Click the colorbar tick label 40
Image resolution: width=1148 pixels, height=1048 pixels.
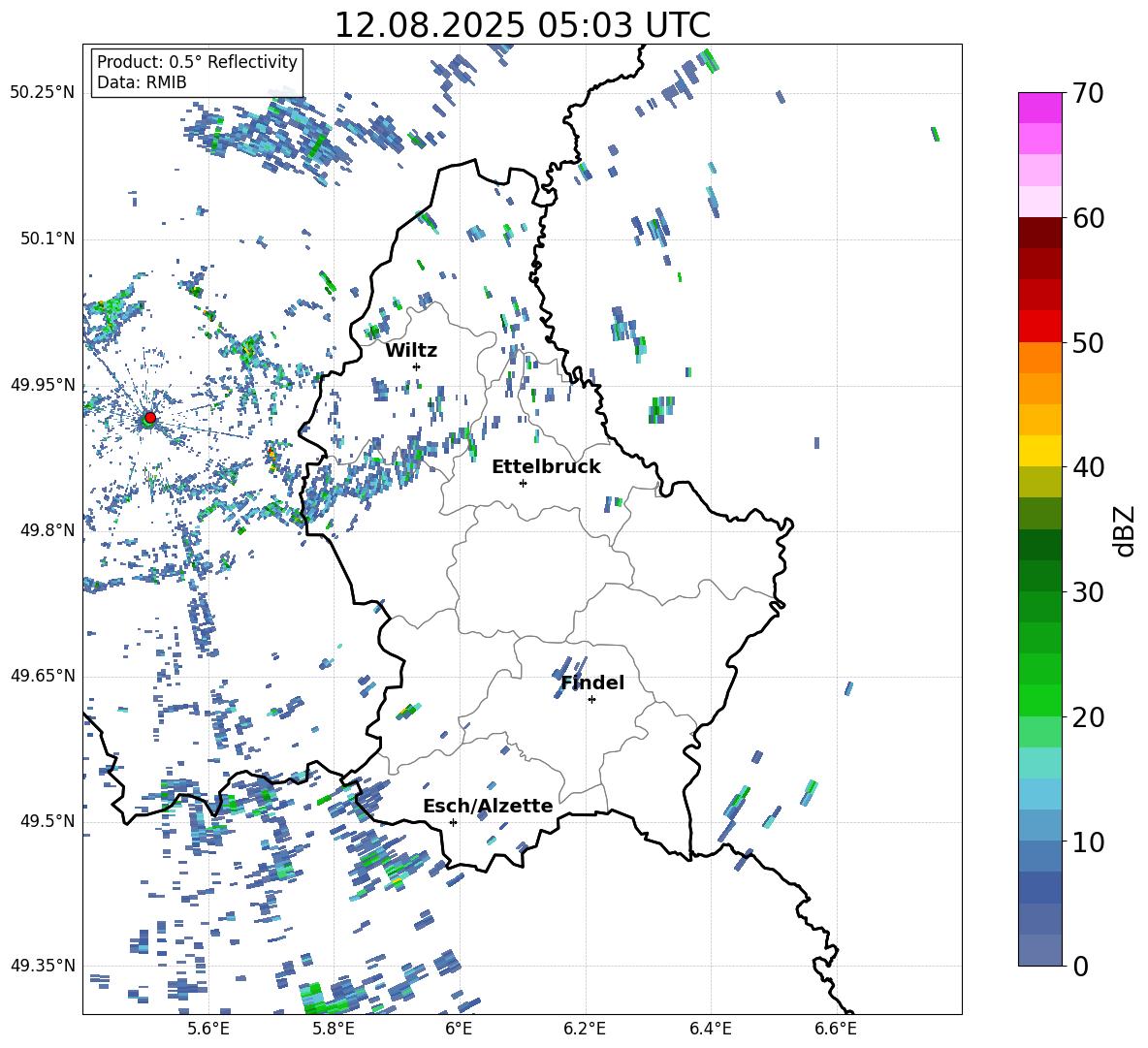[x=1088, y=467]
